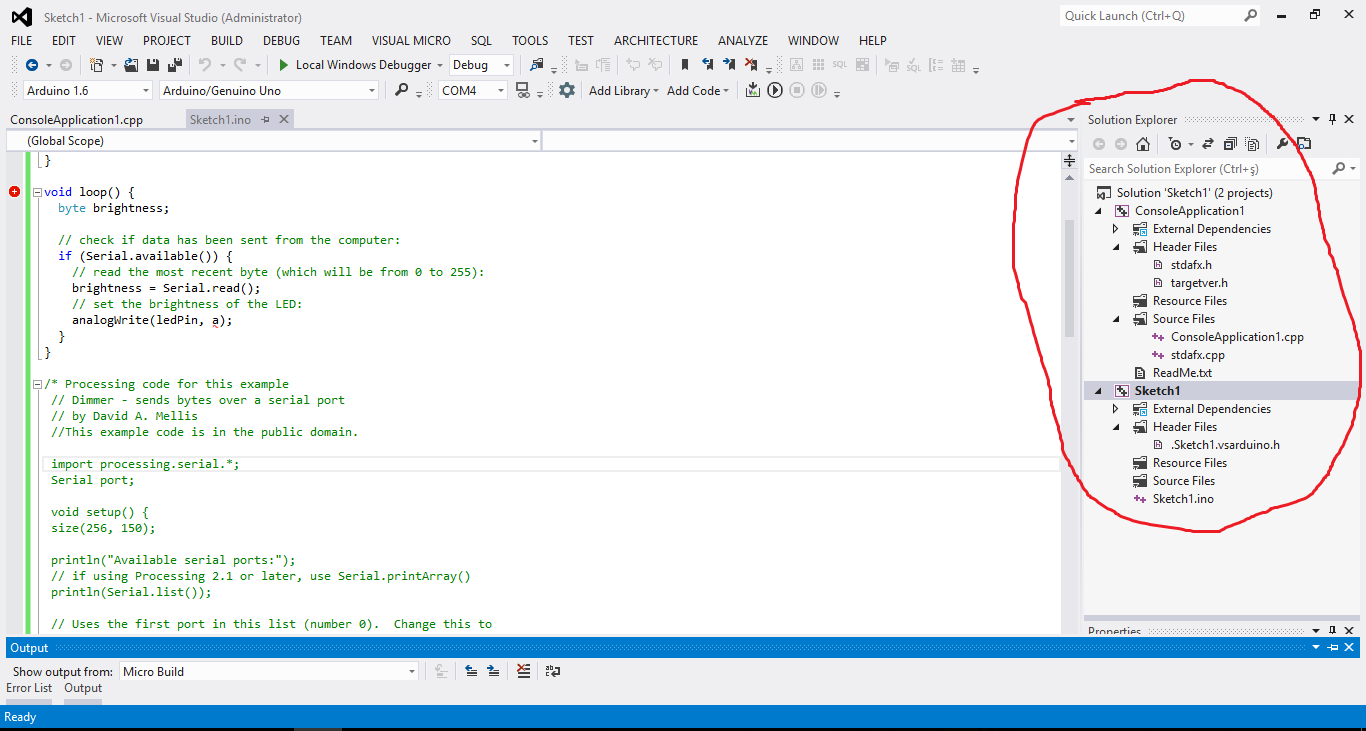Open the ARCHITECTURE menu

click(656, 41)
